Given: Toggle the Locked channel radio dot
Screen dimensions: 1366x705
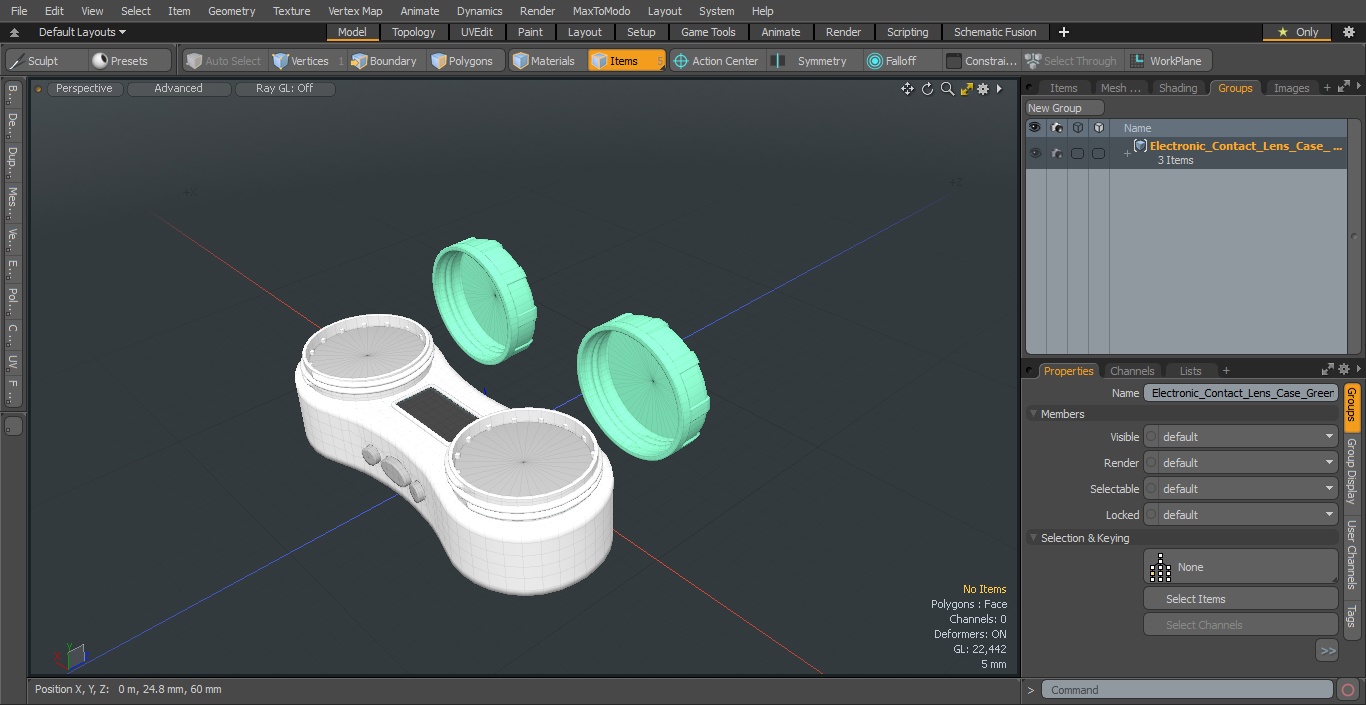Looking at the screenshot, I should pyautogui.click(x=1151, y=515).
